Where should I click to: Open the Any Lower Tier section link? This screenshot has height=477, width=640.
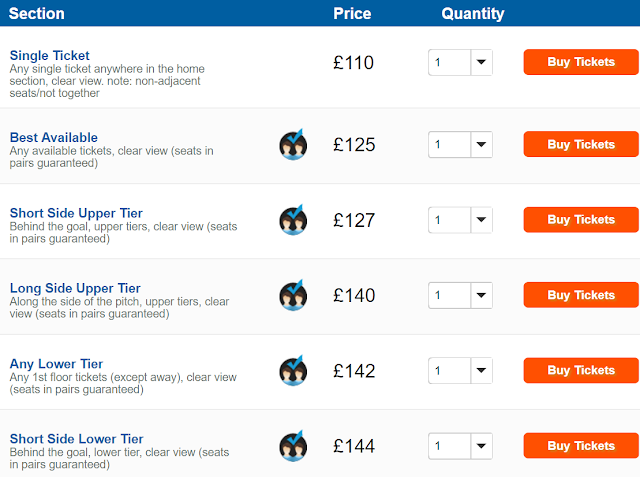pos(56,364)
